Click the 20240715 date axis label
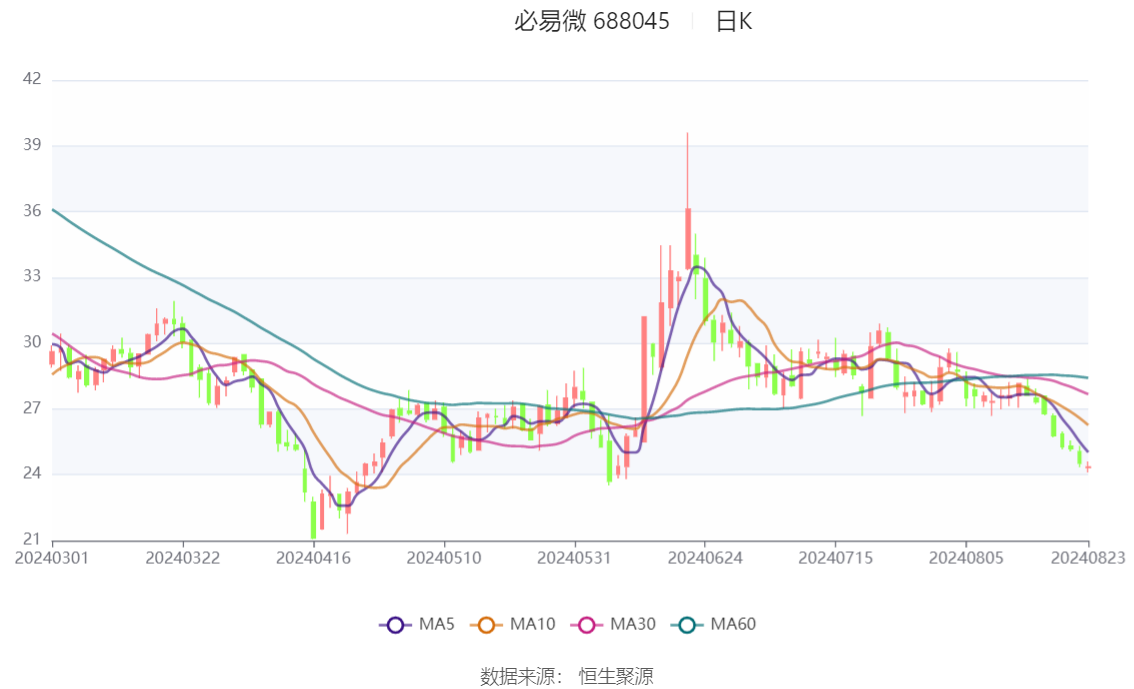The image size is (1134, 689). [835, 558]
